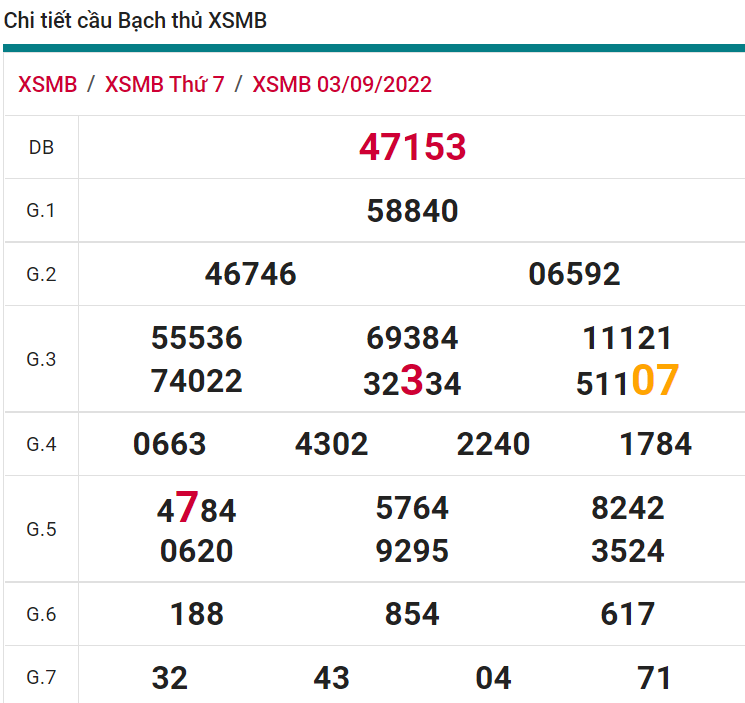The width and height of the screenshot is (745, 703).
Task: Open the XSMB Thứ 7 link
Action: click(164, 84)
